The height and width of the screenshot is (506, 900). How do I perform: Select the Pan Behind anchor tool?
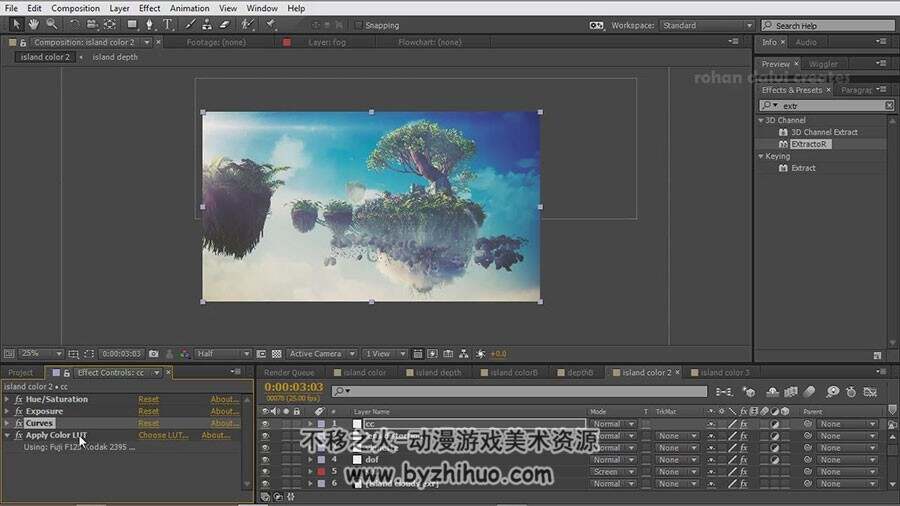coord(110,24)
